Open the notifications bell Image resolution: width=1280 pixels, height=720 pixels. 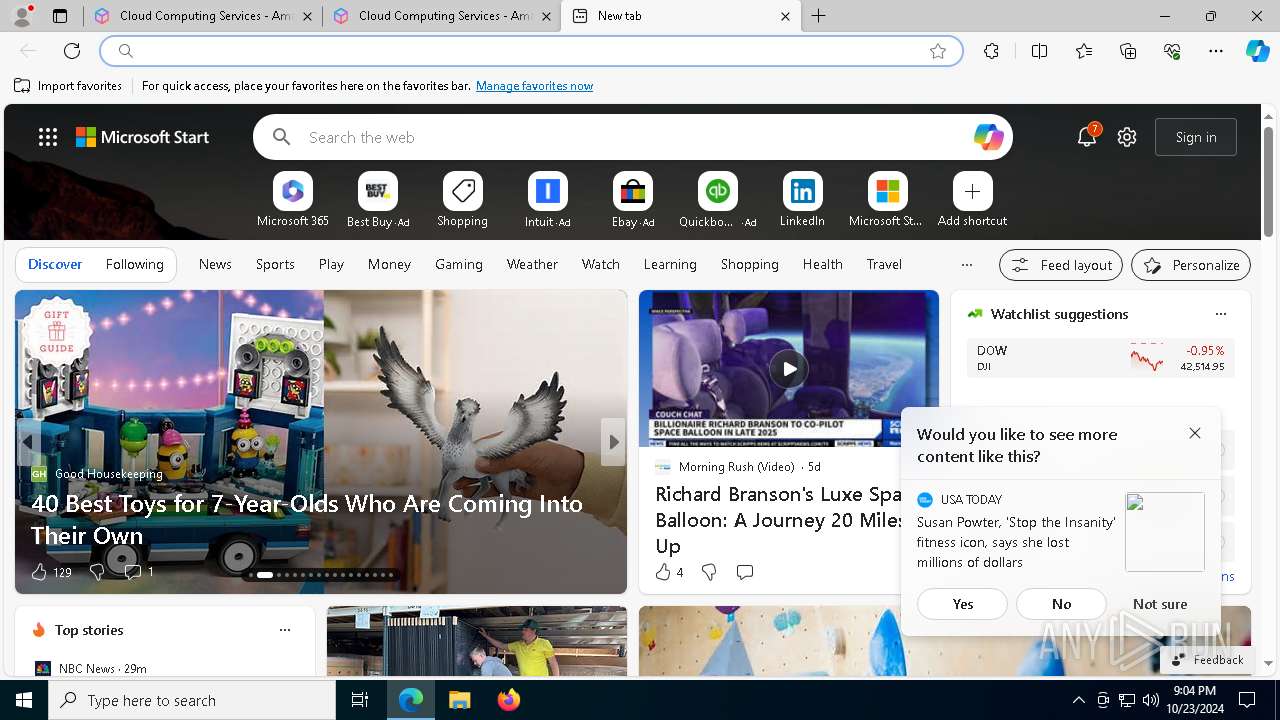[x=1087, y=137]
